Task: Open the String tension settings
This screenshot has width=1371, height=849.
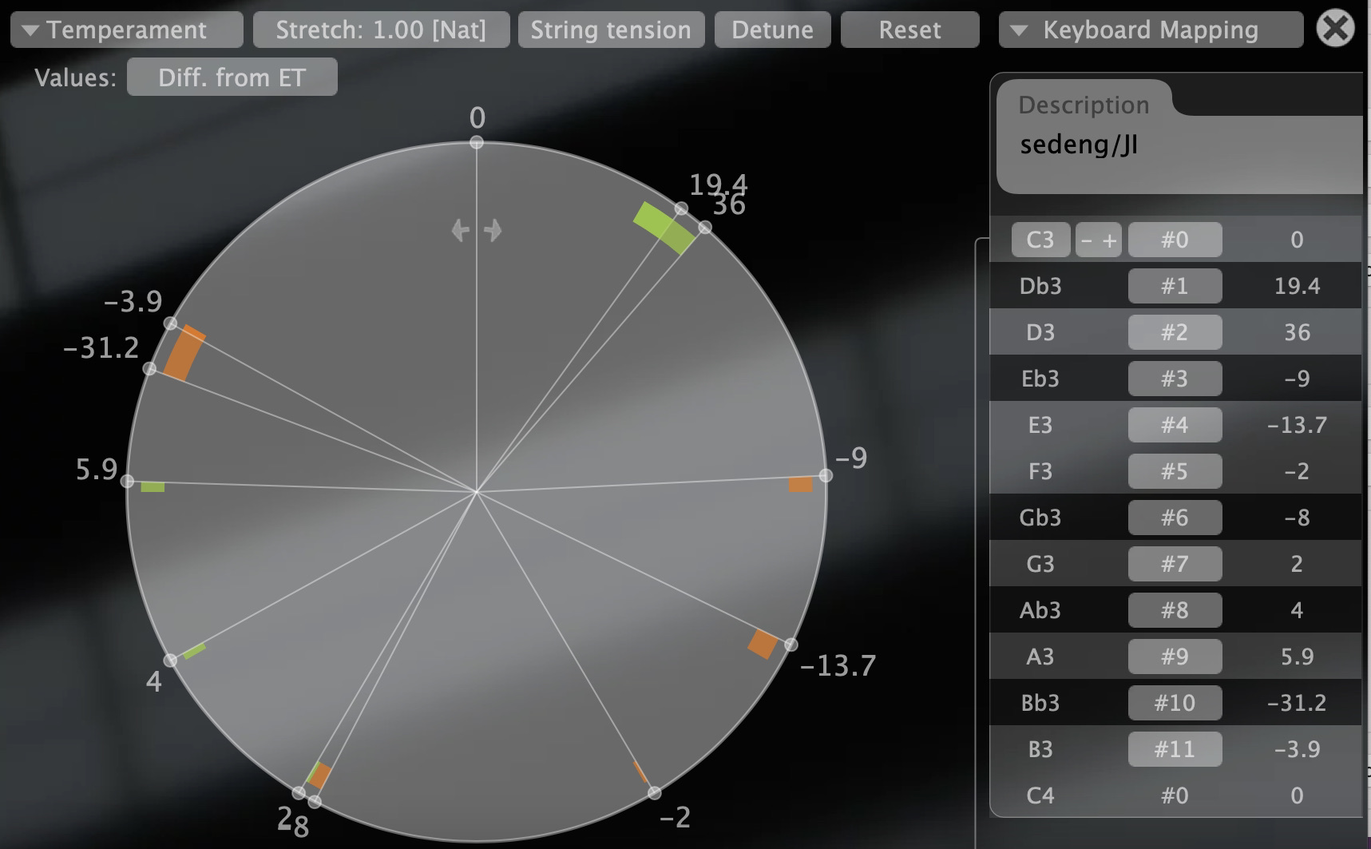Action: tap(610, 30)
